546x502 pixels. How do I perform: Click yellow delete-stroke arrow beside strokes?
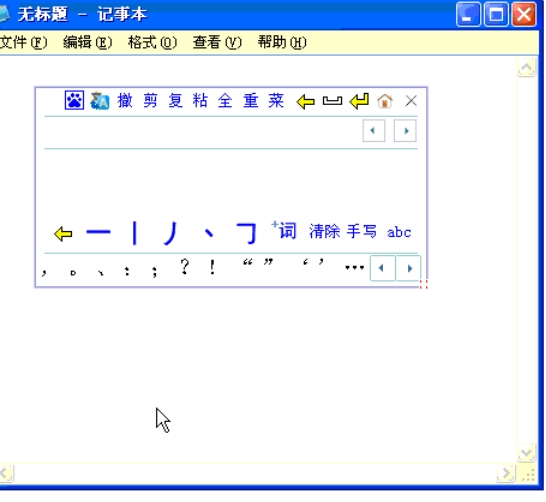point(63,234)
